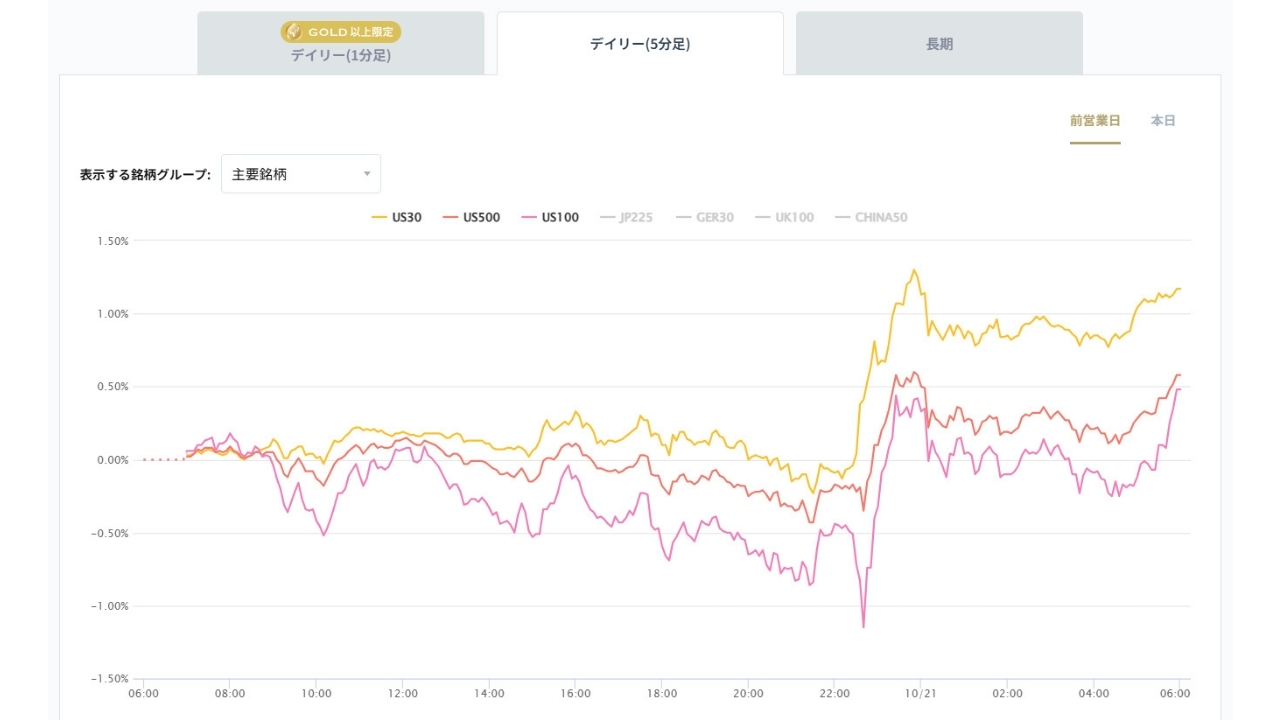Show the 前営業日 data
This screenshot has width=1280, height=720.
(x=1095, y=121)
